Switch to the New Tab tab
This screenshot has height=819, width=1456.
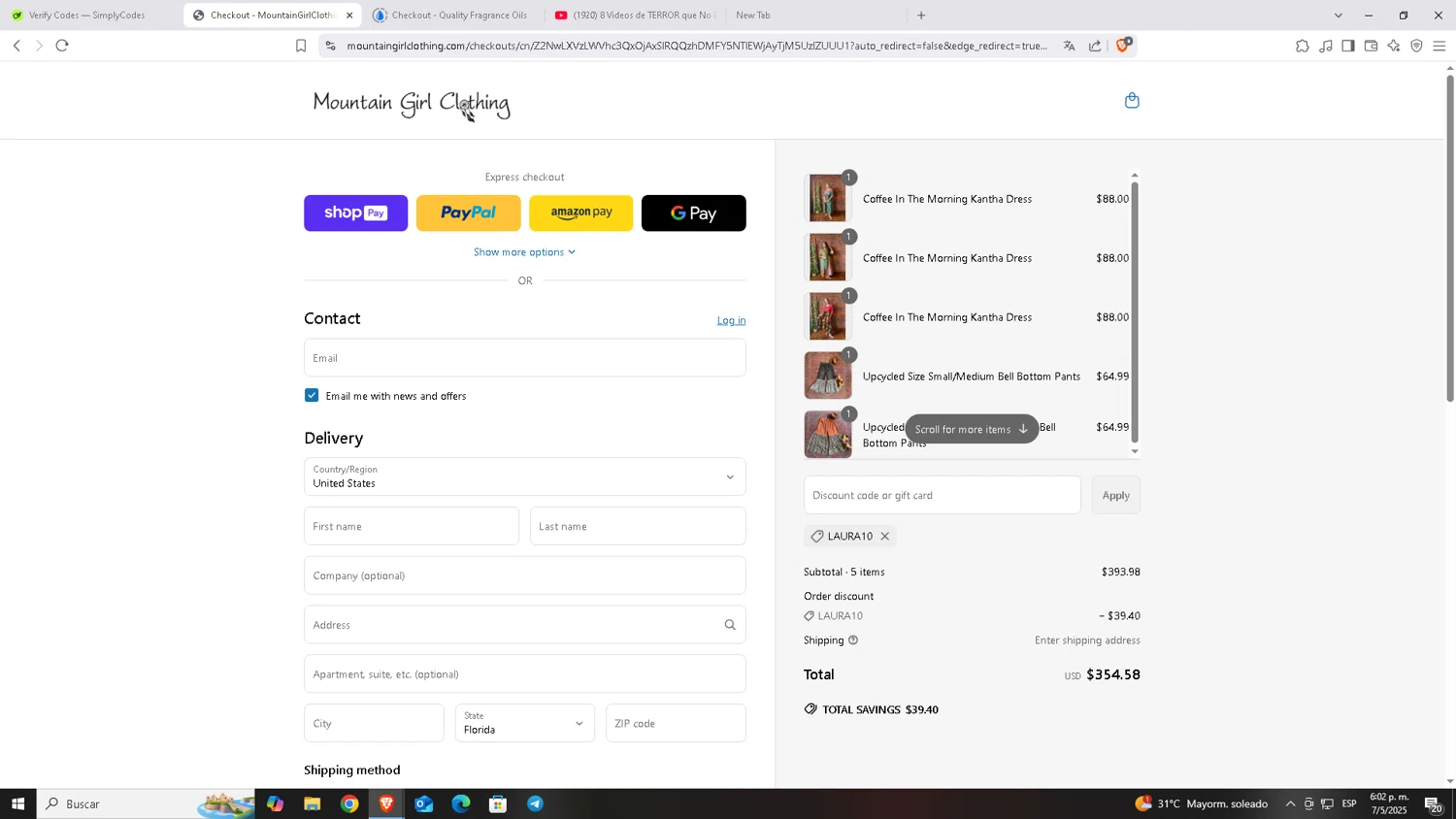pos(753,16)
